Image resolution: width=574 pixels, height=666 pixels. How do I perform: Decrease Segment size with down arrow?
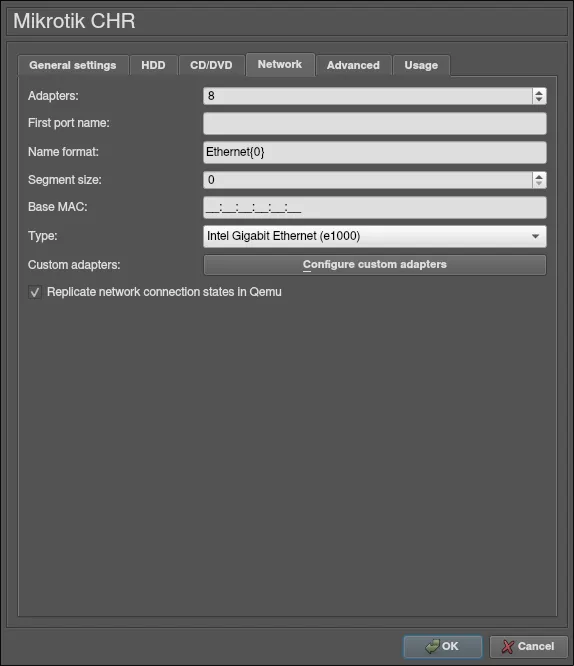click(x=539, y=184)
